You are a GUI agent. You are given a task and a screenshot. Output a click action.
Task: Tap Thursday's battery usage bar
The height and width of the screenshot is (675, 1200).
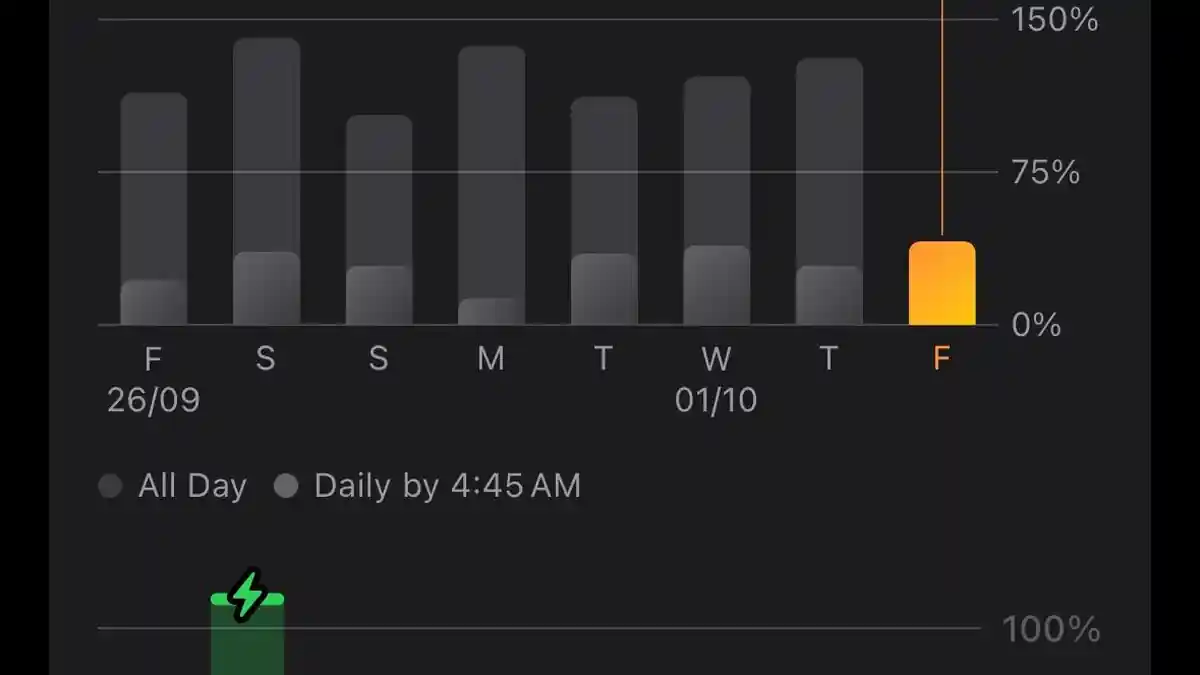pyautogui.click(x=829, y=192)
